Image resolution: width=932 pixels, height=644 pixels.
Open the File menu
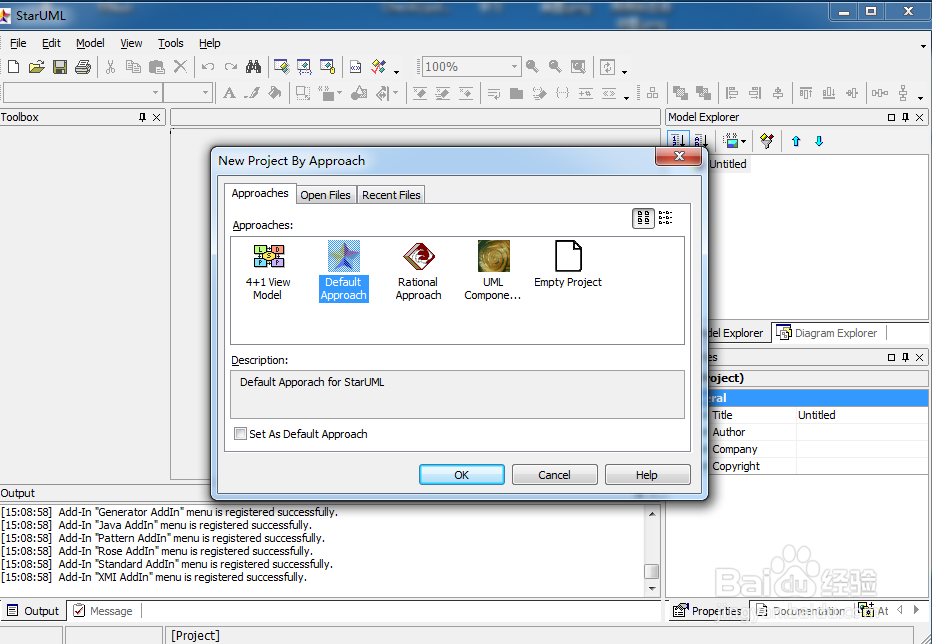coord(18,43)
